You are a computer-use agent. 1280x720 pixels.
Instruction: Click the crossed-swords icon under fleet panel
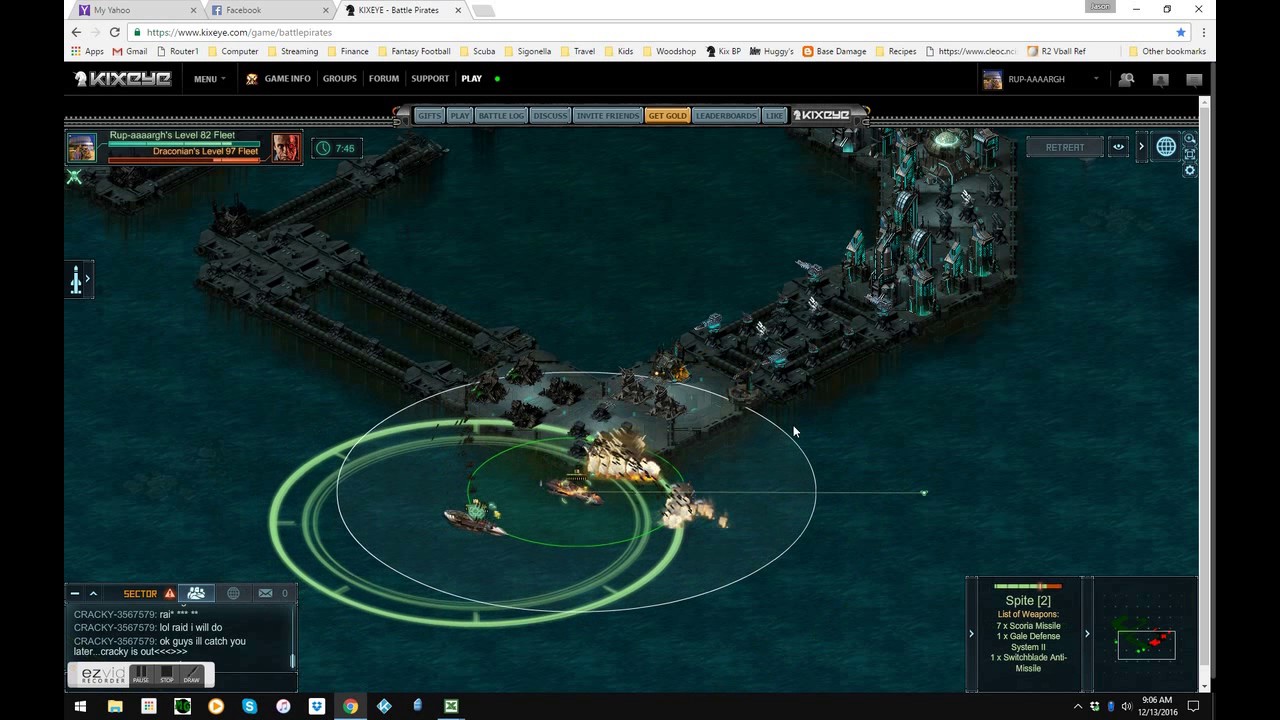click(74, 177)
